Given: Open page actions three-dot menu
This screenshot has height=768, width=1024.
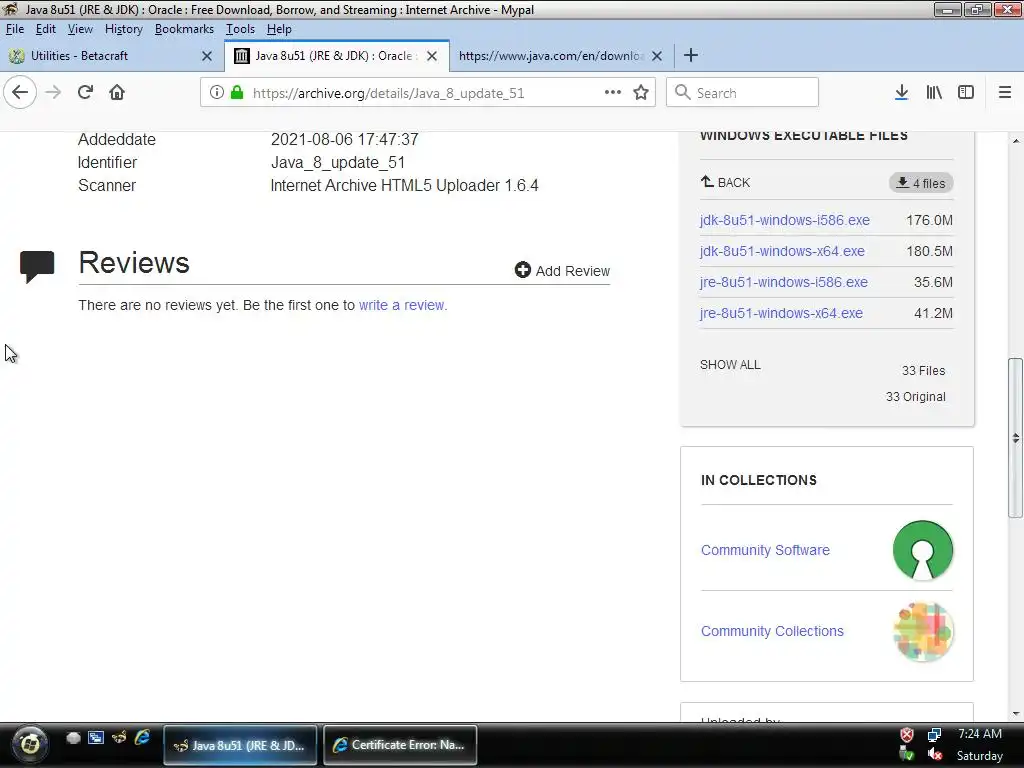Looking at the screenshot, I should pos(613,92).
